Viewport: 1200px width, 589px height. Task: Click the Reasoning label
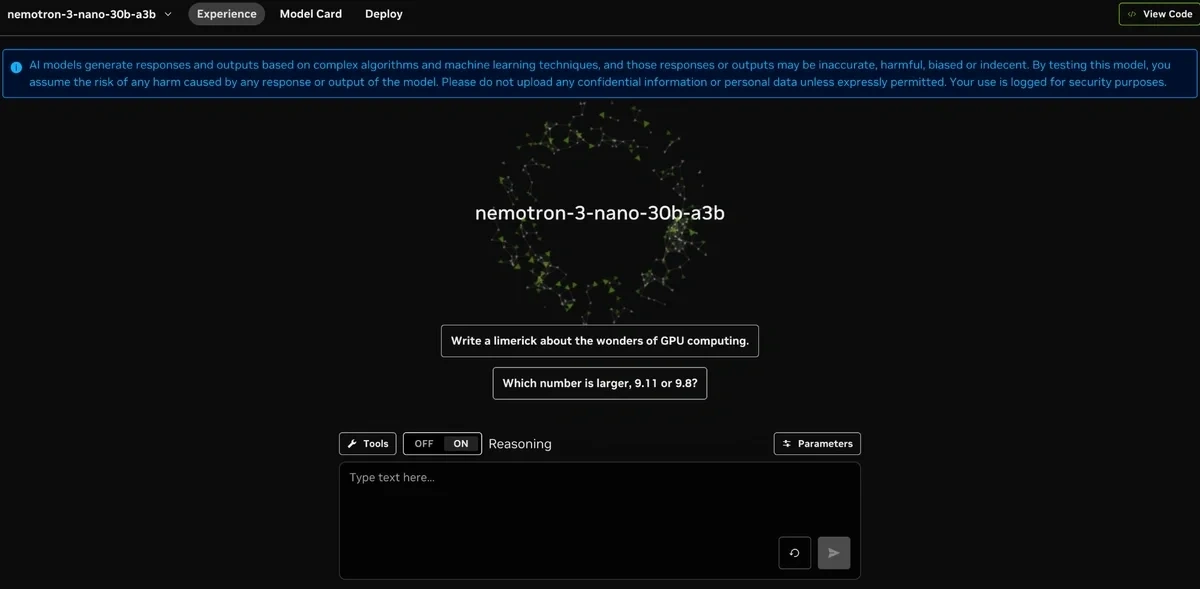tap(520, 444)
